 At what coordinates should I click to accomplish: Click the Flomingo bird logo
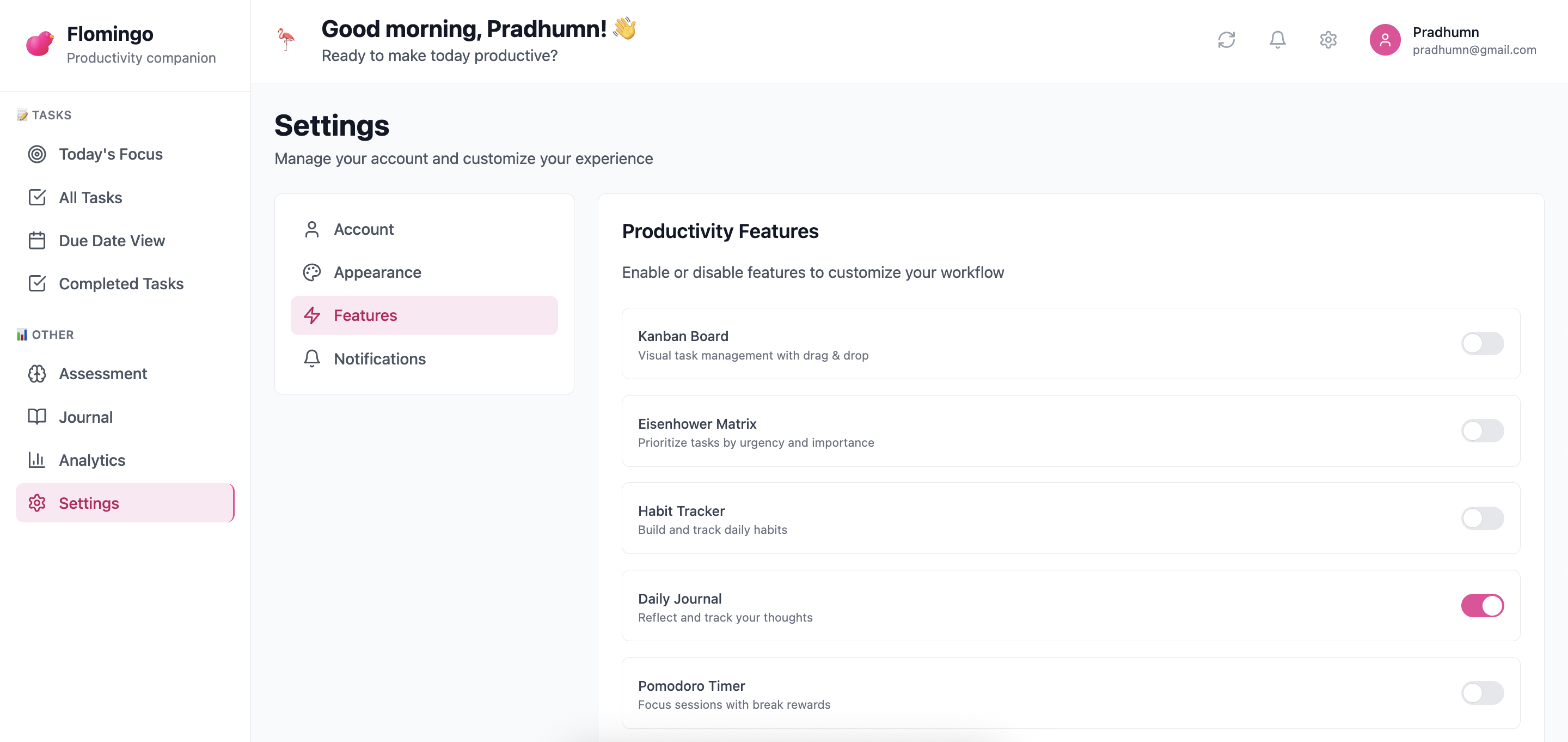tap(40, 43)
